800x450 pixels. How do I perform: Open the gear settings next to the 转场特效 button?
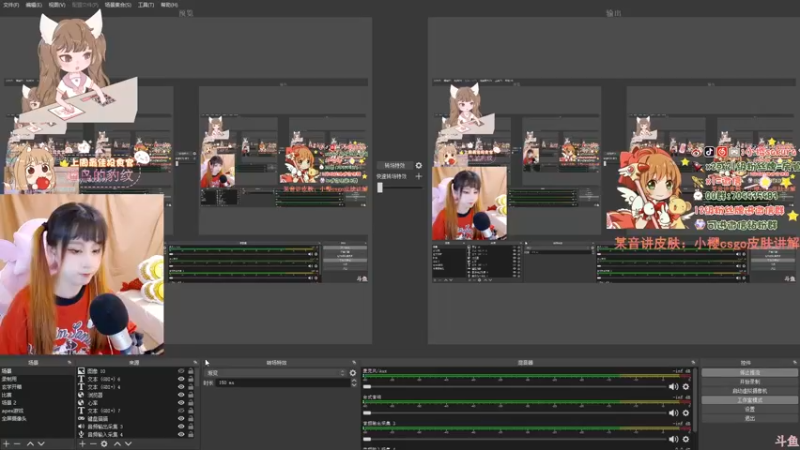point(419,165)
